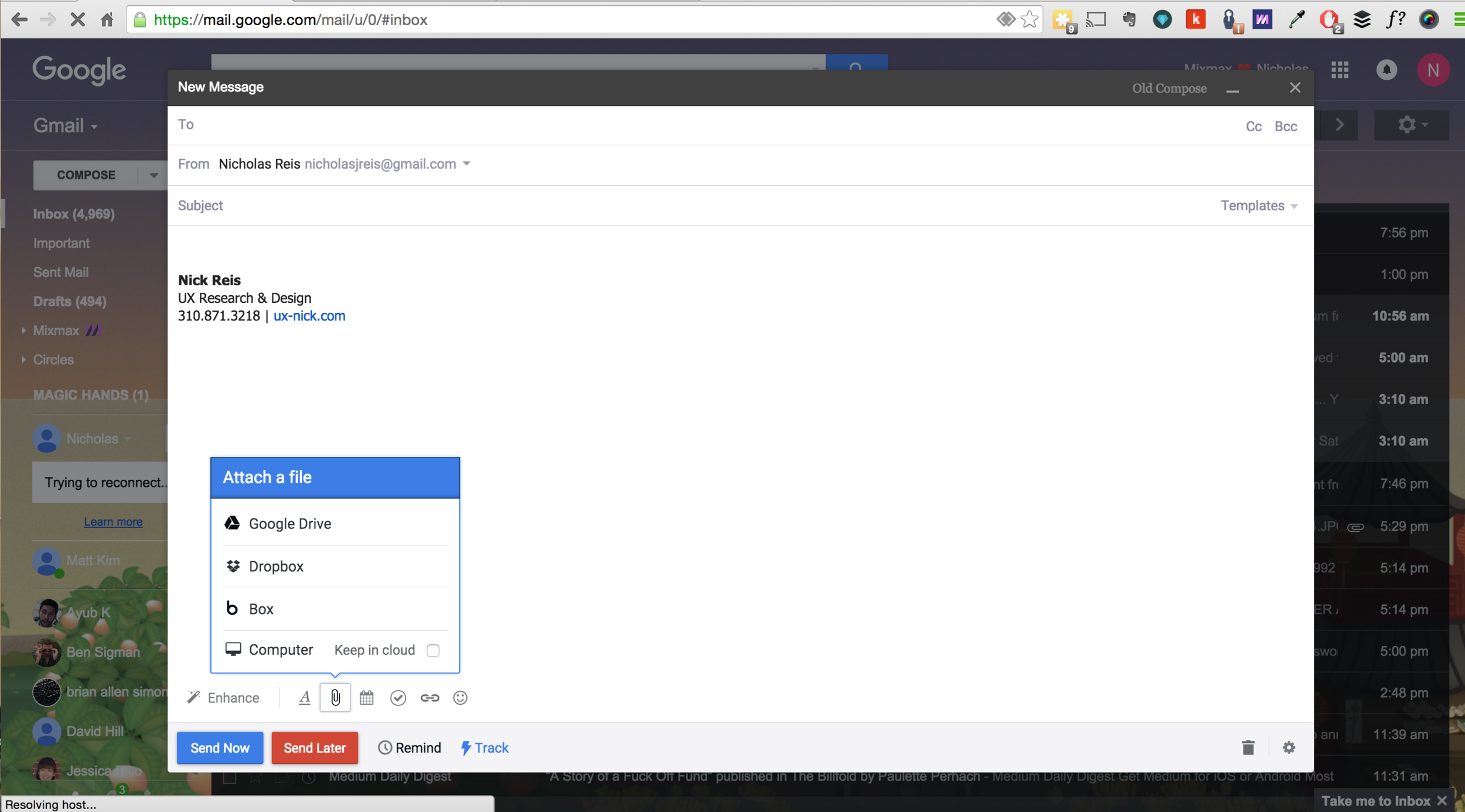
Task: Go to Sent Mail
Action: 61,272
